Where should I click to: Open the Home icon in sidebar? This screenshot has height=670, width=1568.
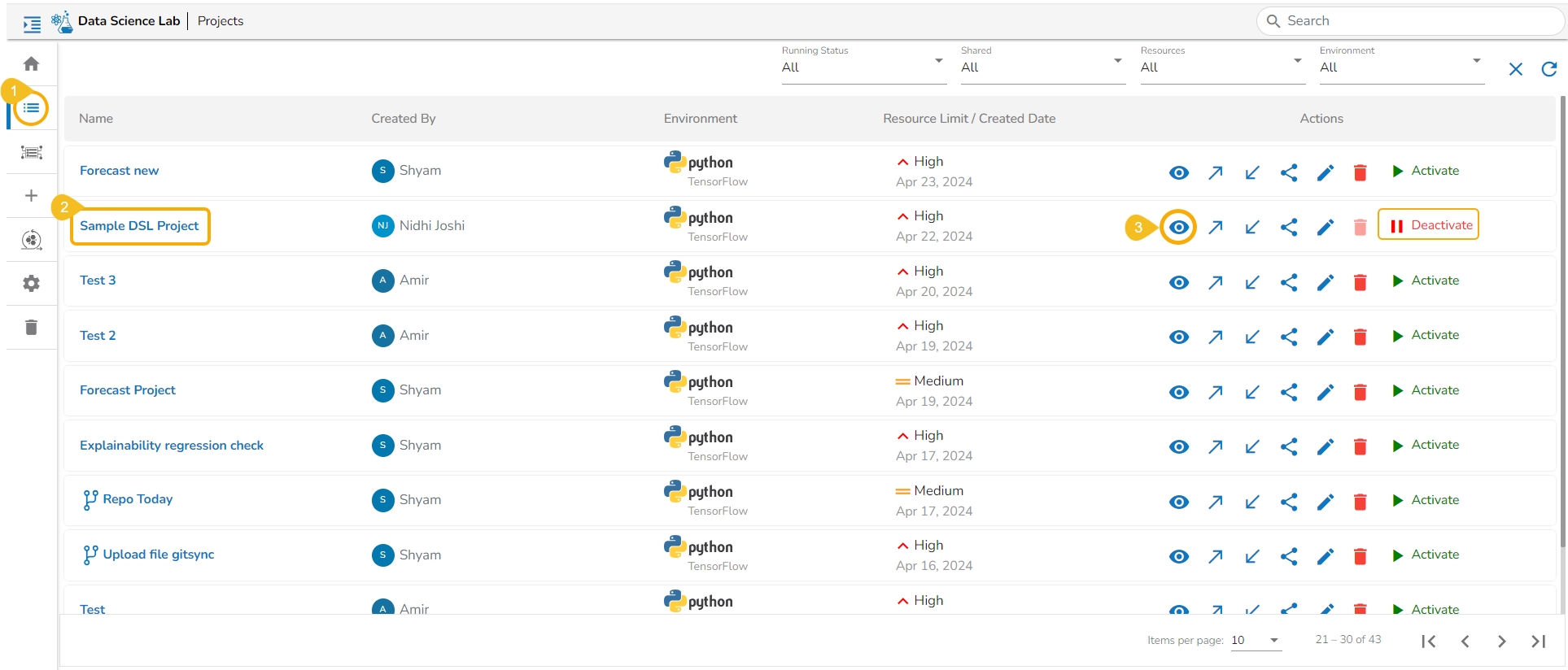(x=31, y=64)
